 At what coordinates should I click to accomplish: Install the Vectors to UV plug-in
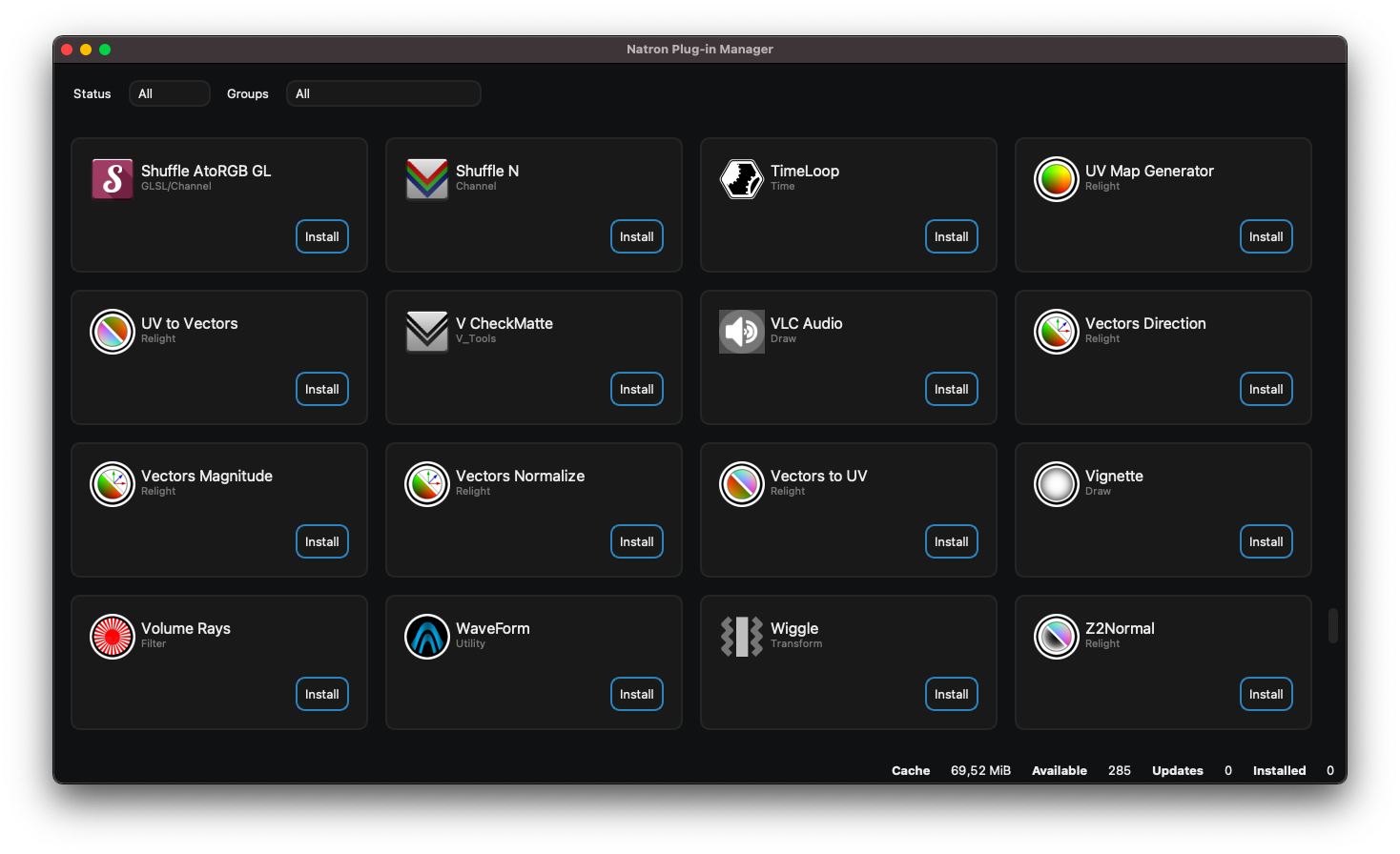[952, 541]
